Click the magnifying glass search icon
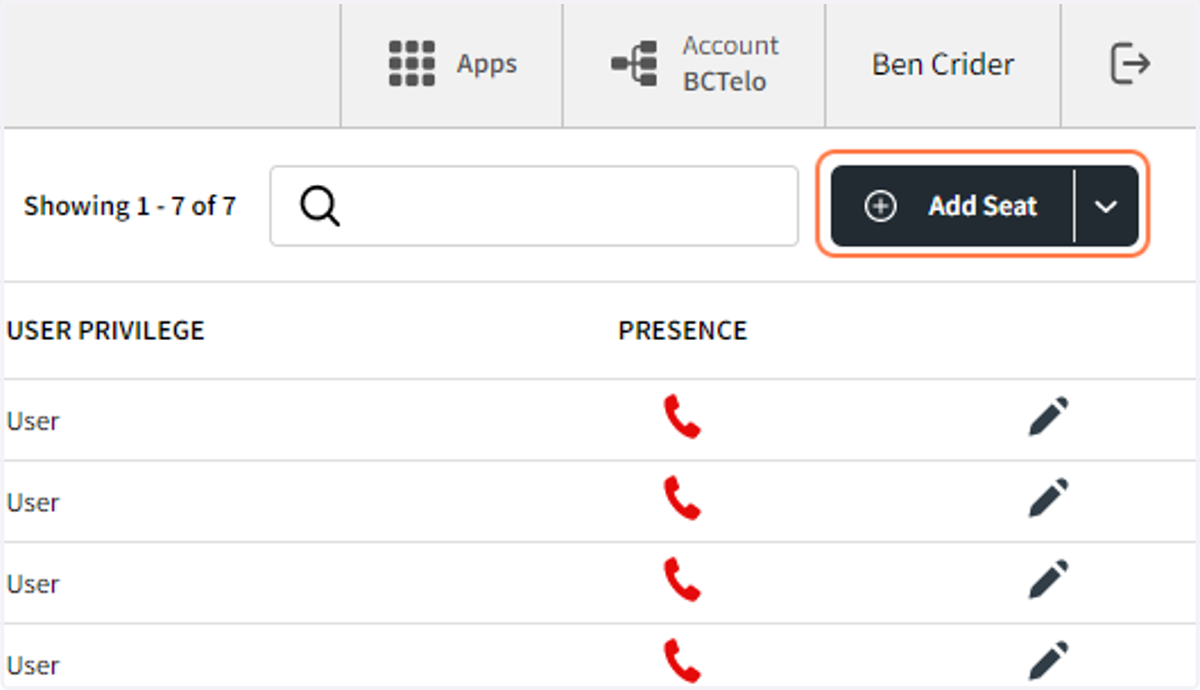This screenshot has height=690, width=1200. [x=320, y=207]
